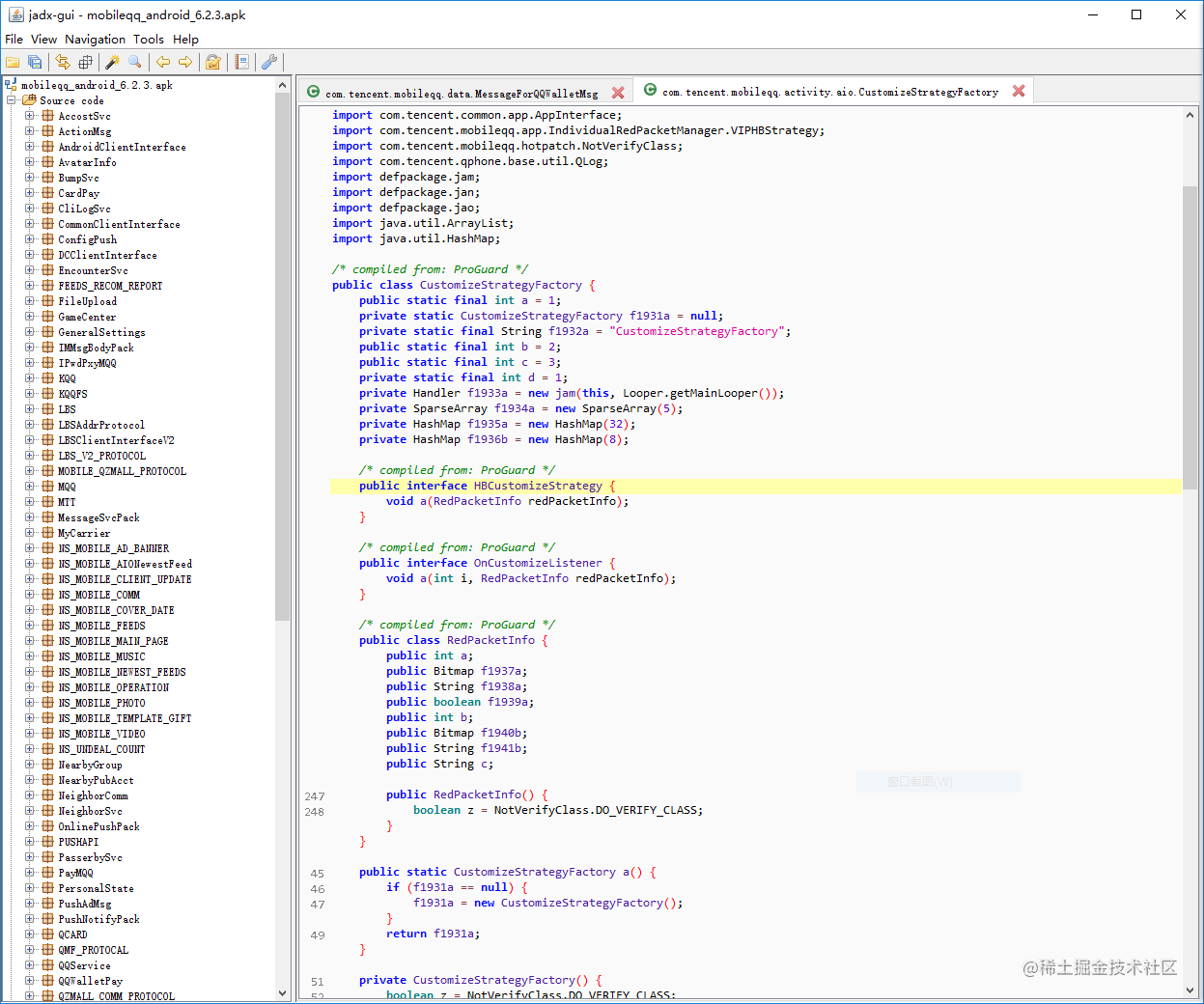Toggle sync with editor icon

[x=62, y=62]
